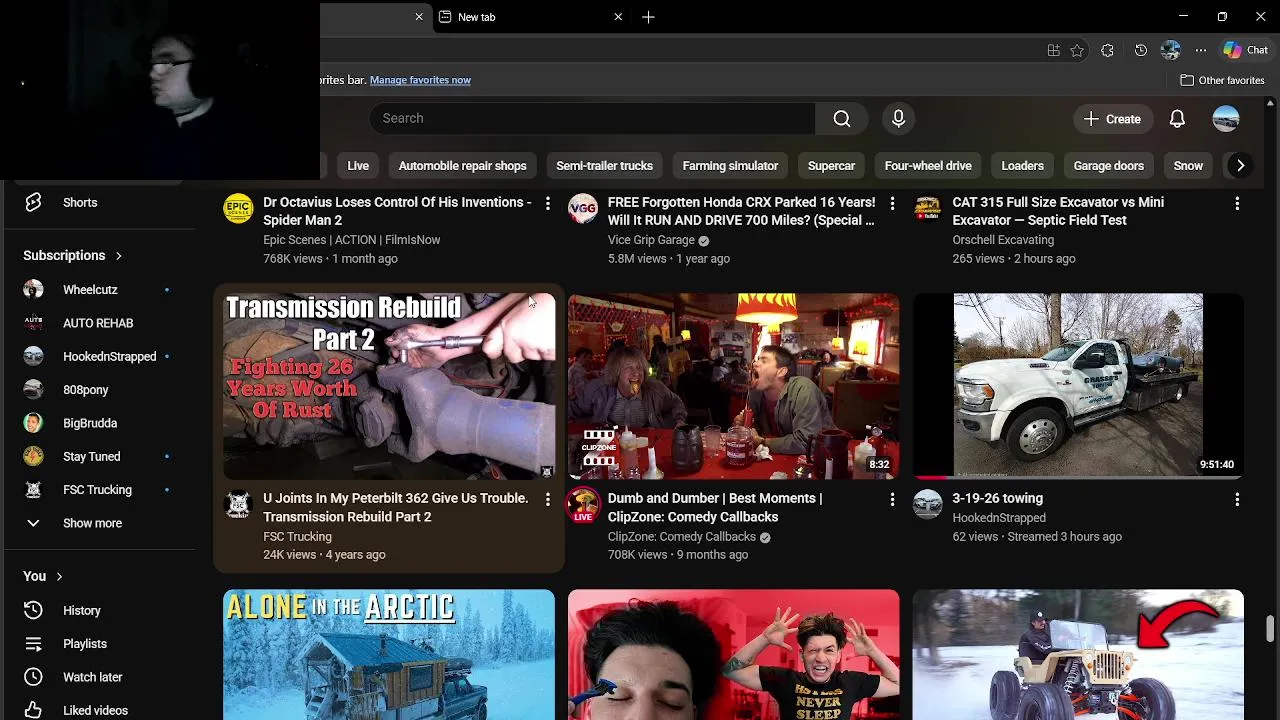Open Other favorites folder
This screenshot has width=1280, height=720.
coord(1222,80)
